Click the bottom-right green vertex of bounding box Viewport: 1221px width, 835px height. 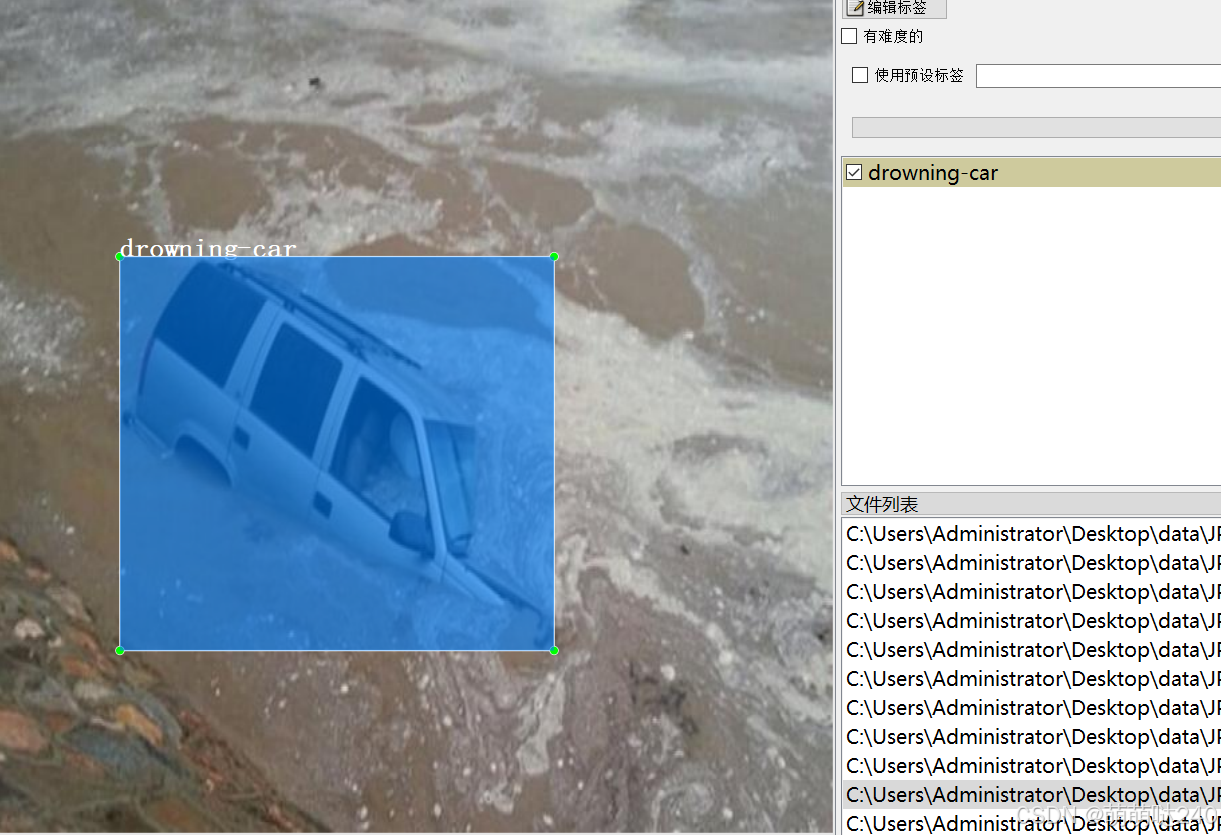554,651
